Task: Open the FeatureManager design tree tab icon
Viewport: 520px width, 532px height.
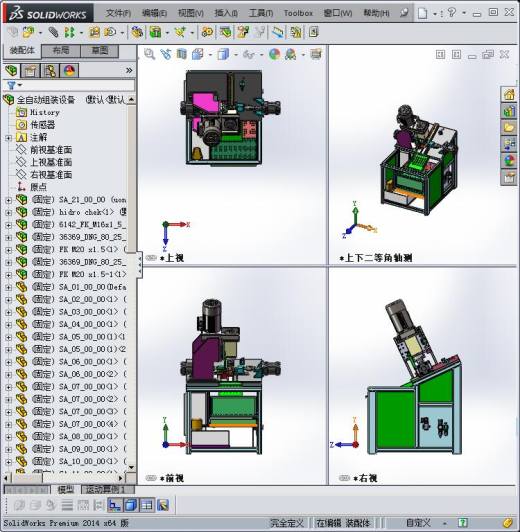Action: 11,71
